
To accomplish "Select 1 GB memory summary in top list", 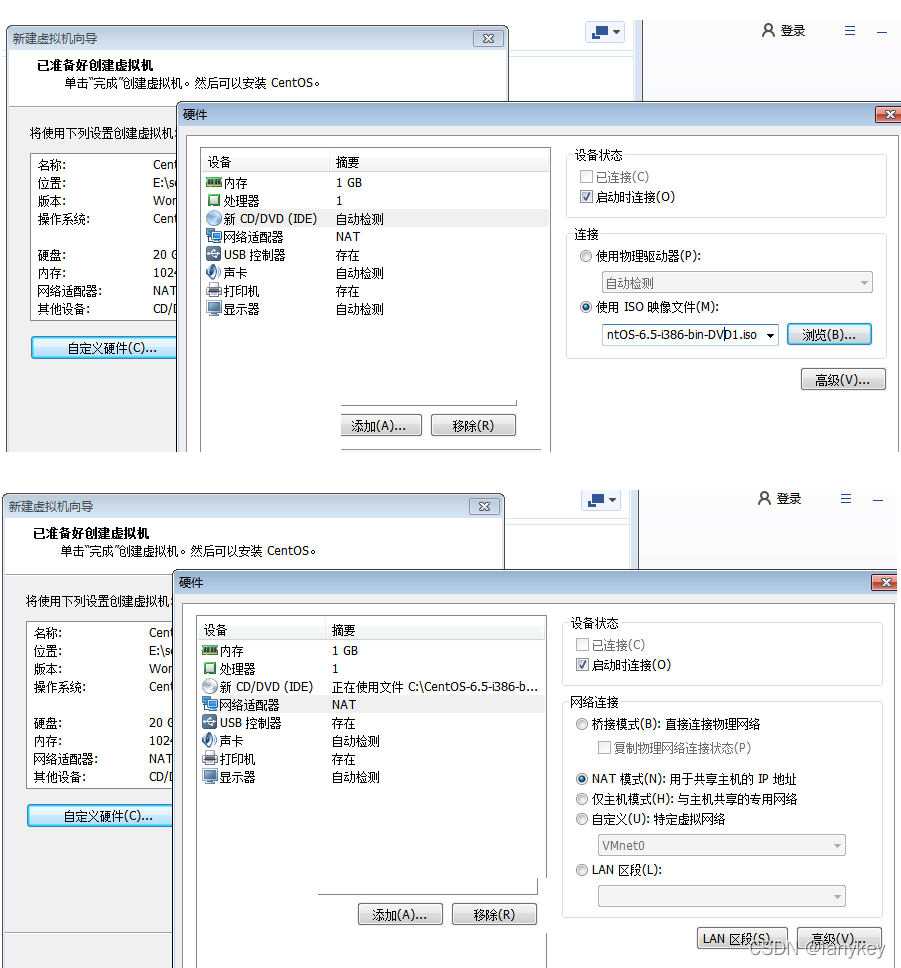I will coord(349,183).
